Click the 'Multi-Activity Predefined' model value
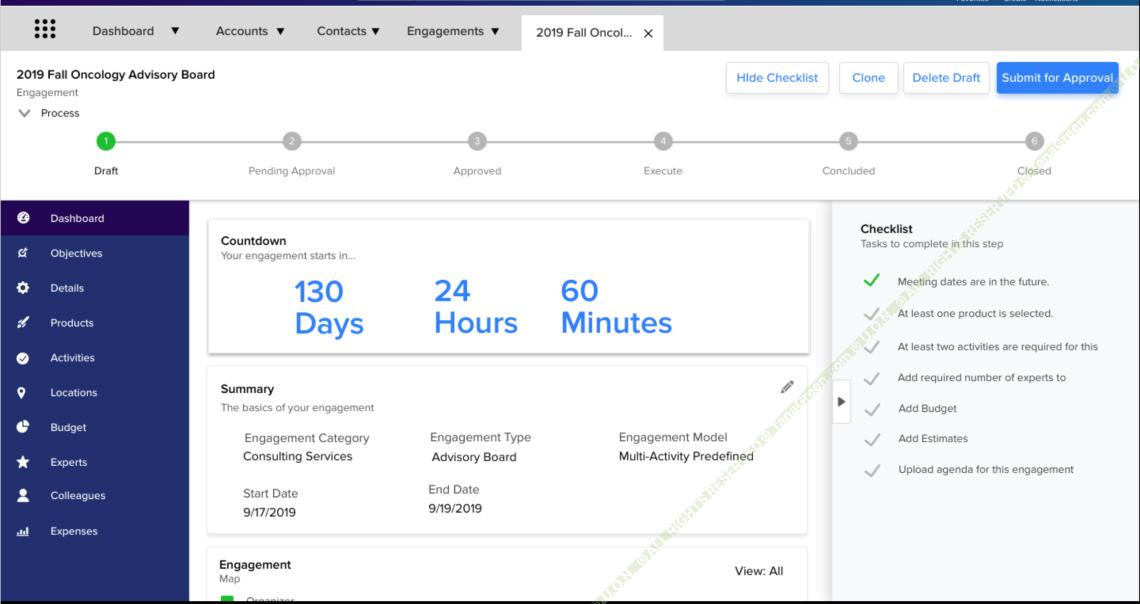 point(686,456)
